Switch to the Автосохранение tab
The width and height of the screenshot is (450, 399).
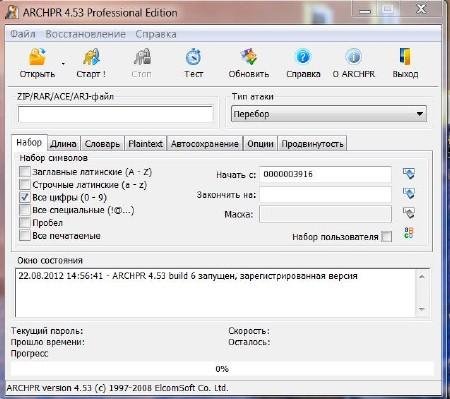(x=205, y=144)
